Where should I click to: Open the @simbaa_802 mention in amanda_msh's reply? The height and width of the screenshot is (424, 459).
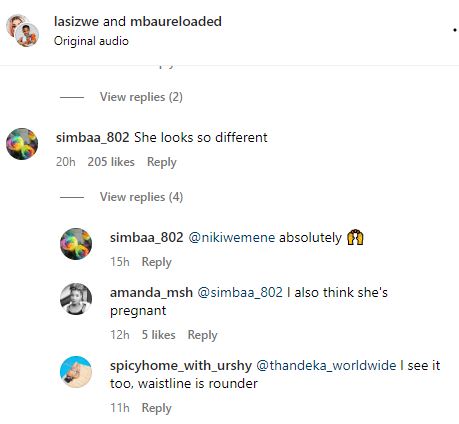[x=240, y=292]
